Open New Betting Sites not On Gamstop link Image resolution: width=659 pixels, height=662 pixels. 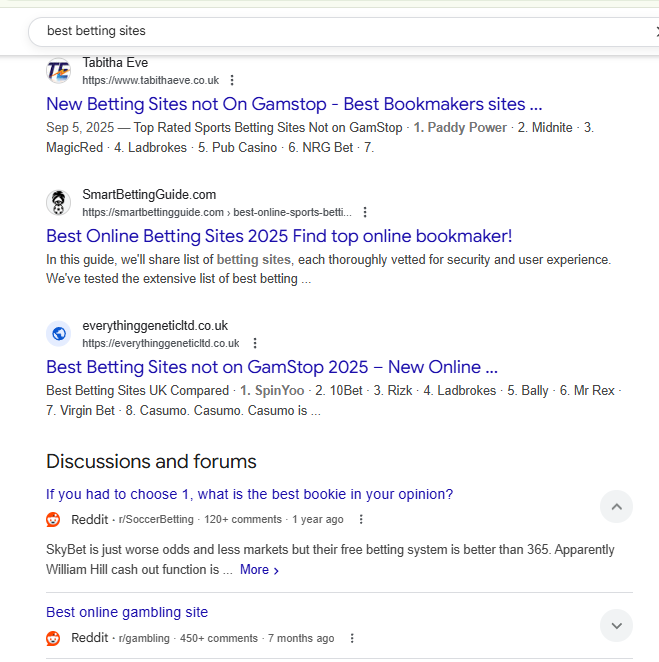[294, 104]
